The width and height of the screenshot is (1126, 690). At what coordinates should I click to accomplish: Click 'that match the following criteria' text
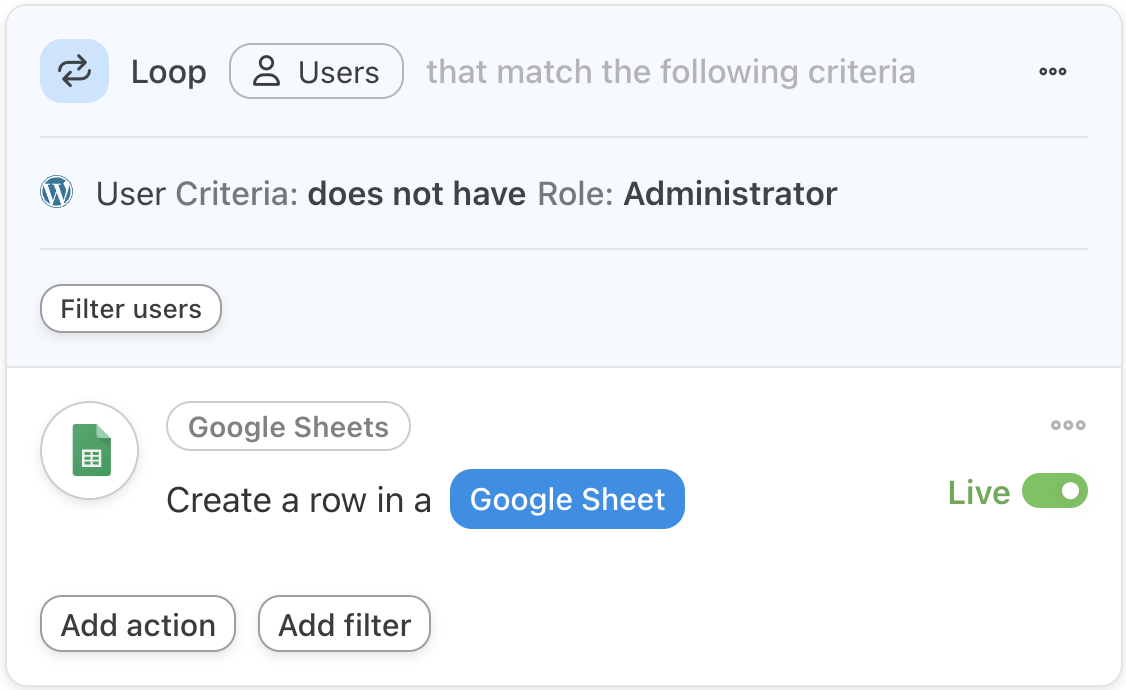click(670, 72)
